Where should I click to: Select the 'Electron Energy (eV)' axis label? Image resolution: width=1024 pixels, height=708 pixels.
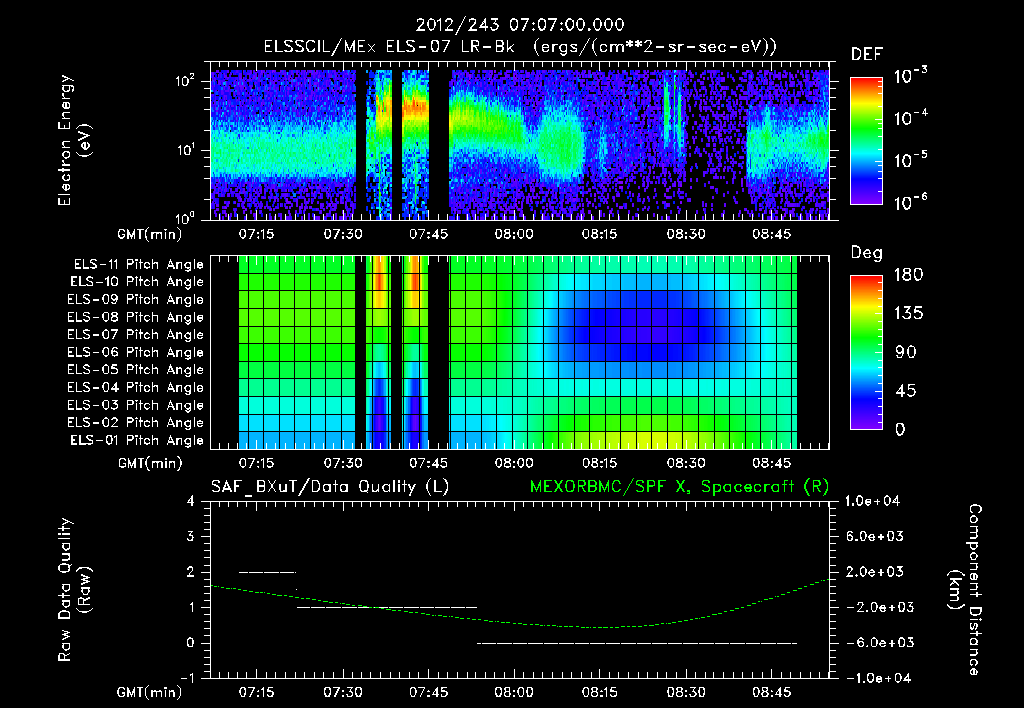tap(74, 140)
